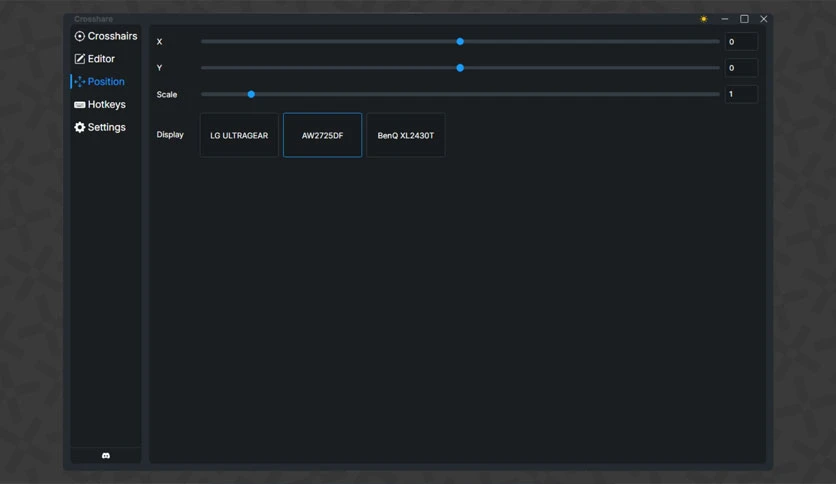Toggle the sun light-theme icon
Viewport: 836px width, 484px height.
pyautogui.click(x=704, y=19)
